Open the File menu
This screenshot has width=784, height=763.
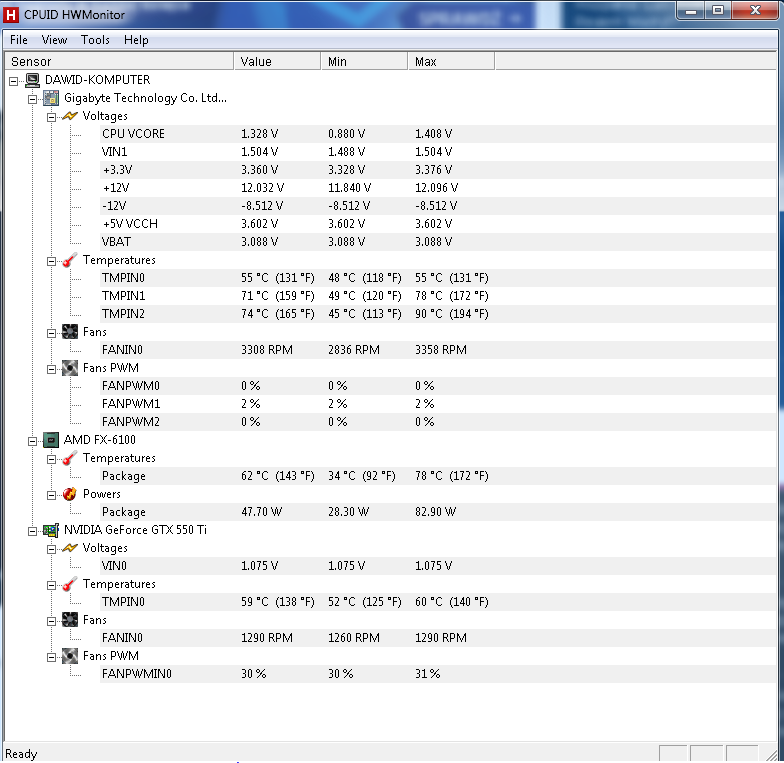18,40
